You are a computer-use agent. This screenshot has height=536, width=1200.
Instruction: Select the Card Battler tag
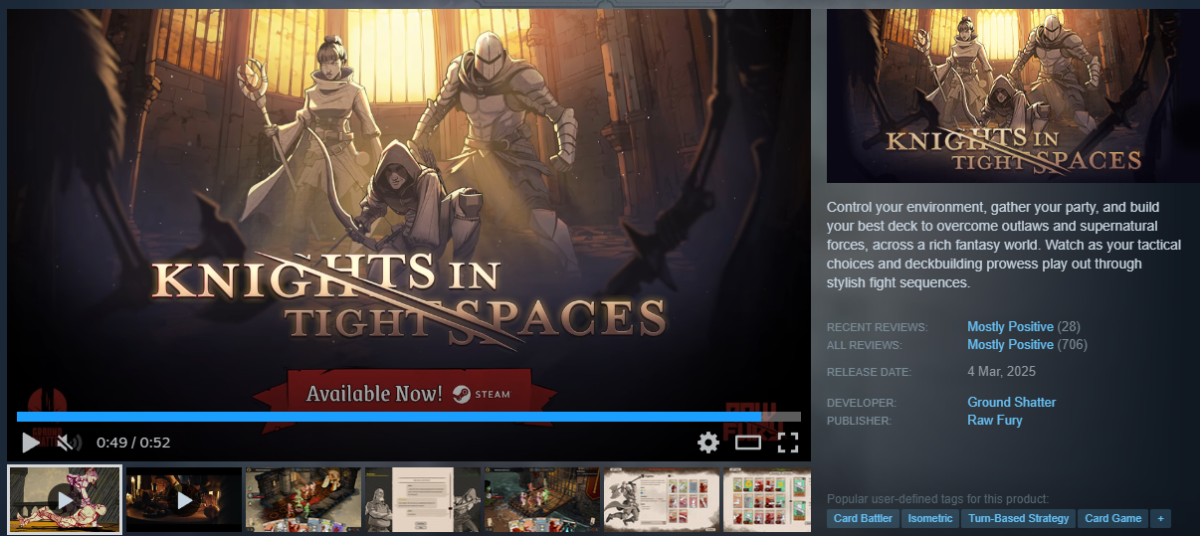pos(861,518)
